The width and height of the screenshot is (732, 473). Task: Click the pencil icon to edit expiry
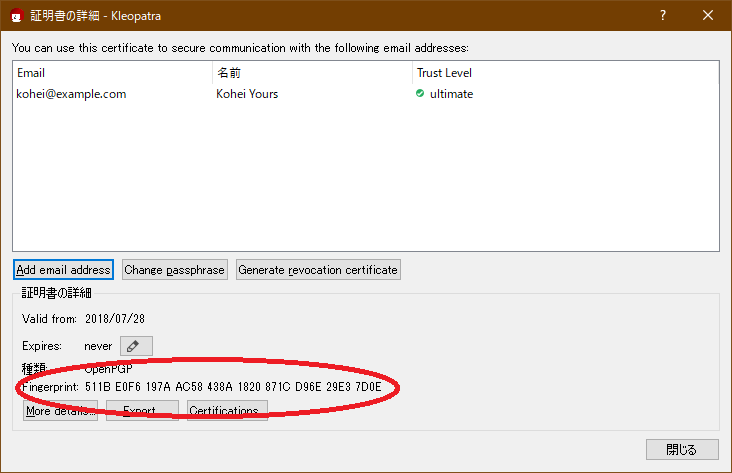136,346
